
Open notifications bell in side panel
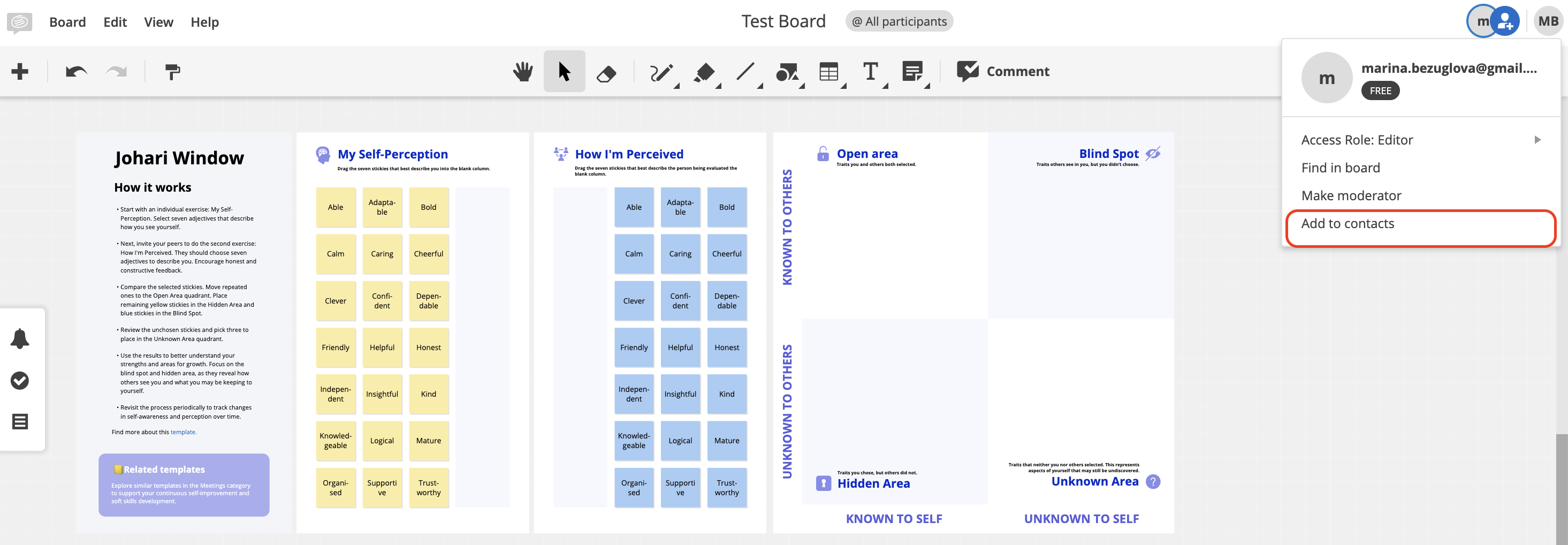point(19,338)
